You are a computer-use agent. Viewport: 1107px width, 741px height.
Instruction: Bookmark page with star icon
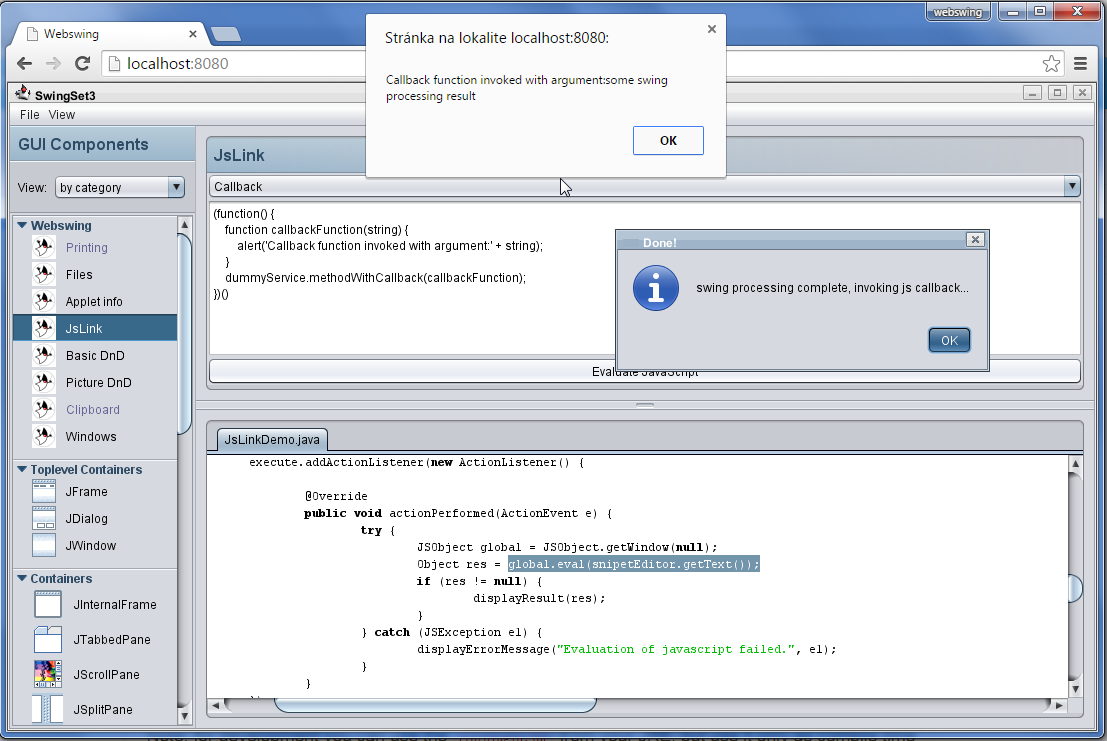coord(1051,64)
